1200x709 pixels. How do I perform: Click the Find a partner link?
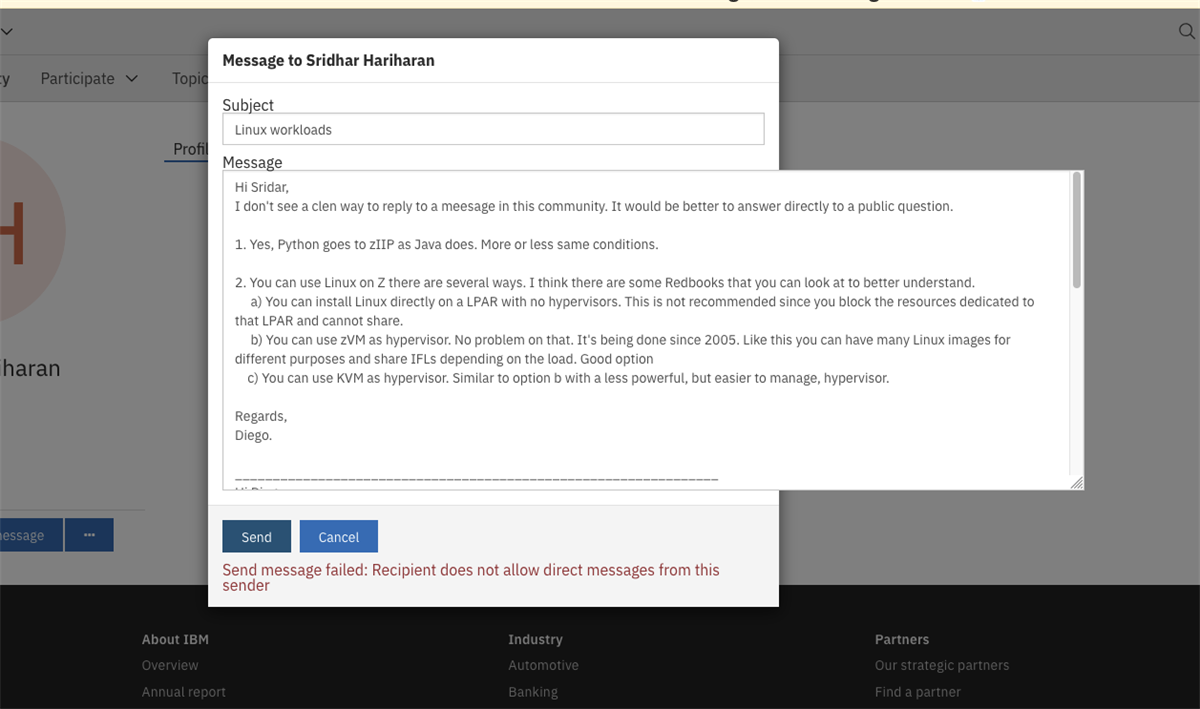918,692
